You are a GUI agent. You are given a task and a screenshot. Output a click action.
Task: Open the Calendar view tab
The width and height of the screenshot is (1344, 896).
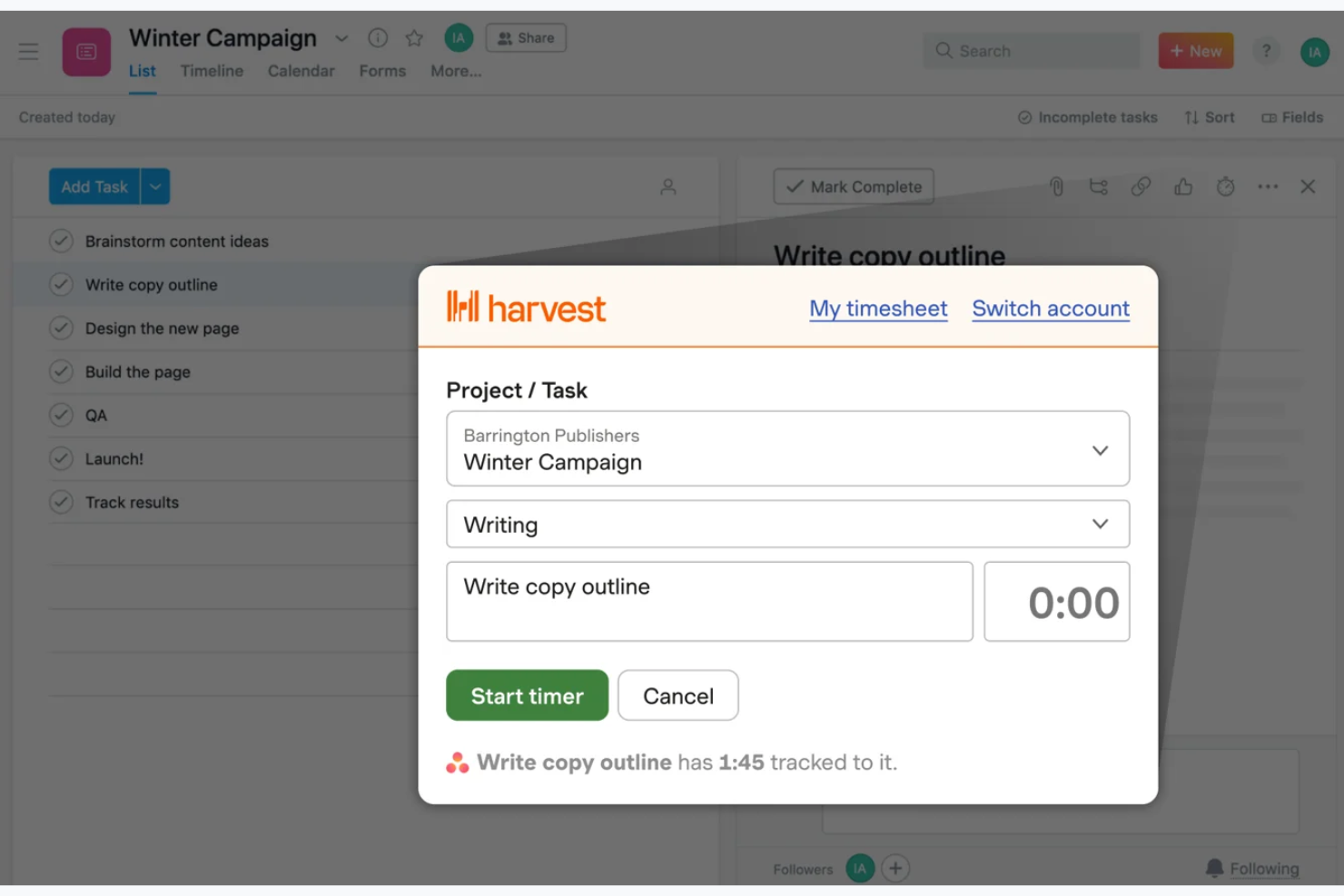coord(301,71)
